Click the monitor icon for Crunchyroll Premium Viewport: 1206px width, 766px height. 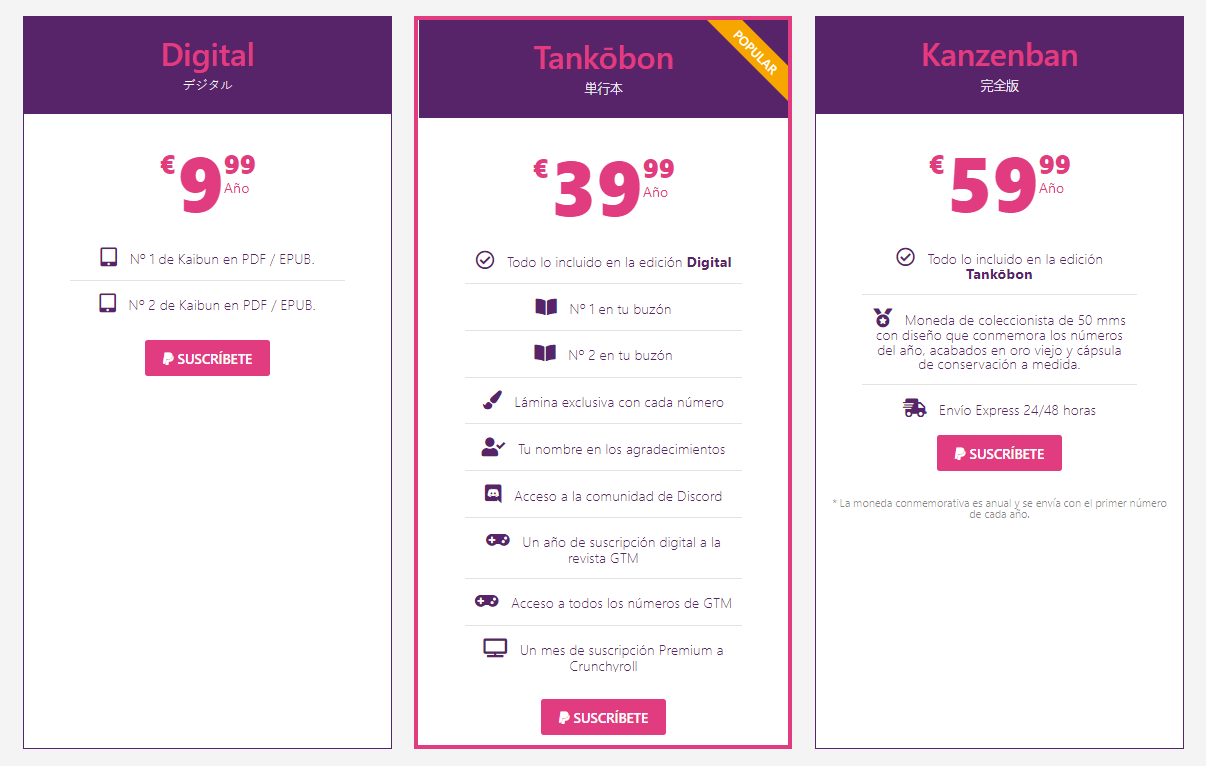[x=495, y=648]
